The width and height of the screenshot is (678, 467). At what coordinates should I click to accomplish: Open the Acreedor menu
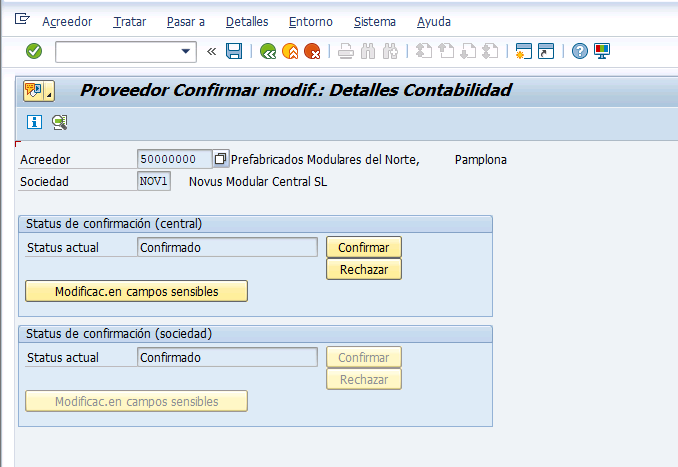coord(67,22)
